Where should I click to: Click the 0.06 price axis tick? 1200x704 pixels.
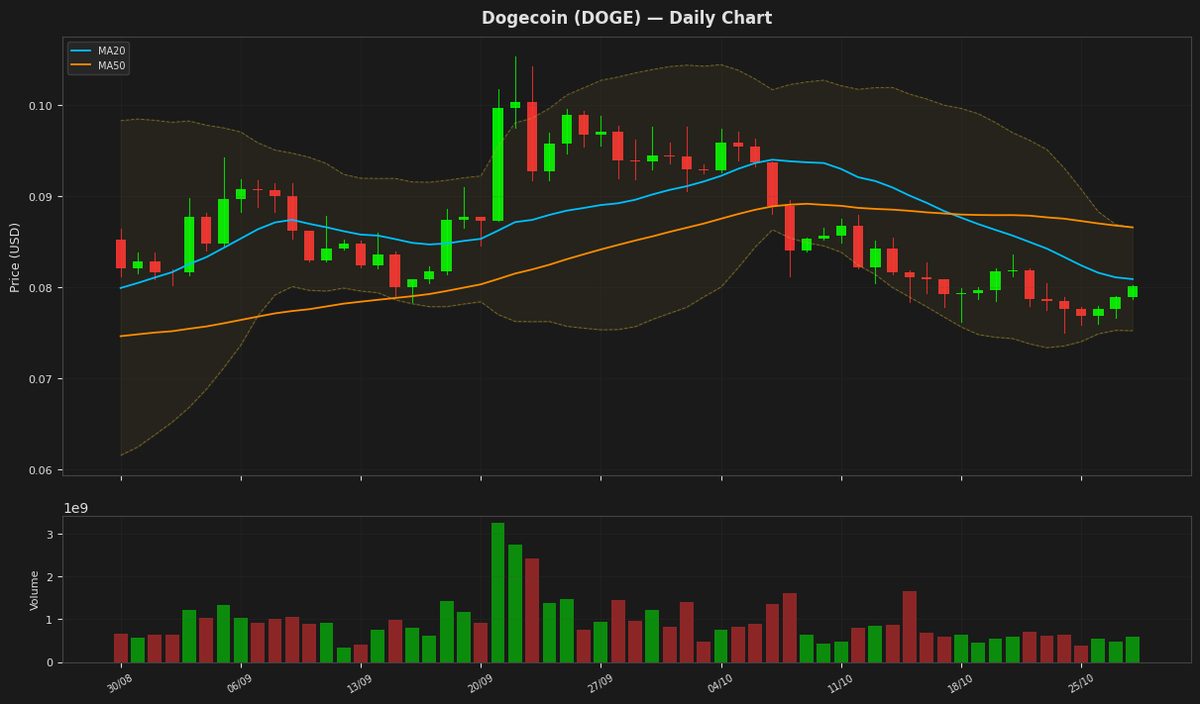coord(41,470)
